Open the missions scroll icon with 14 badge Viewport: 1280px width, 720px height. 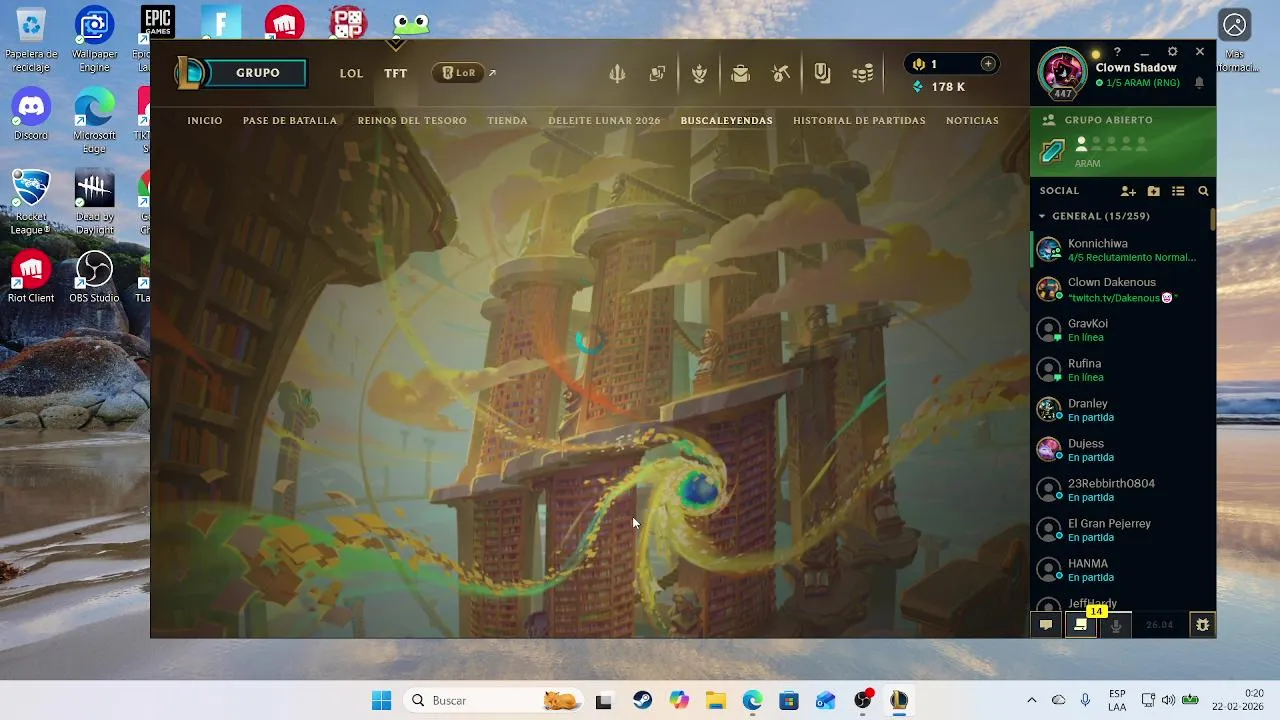coord(1081,623)
